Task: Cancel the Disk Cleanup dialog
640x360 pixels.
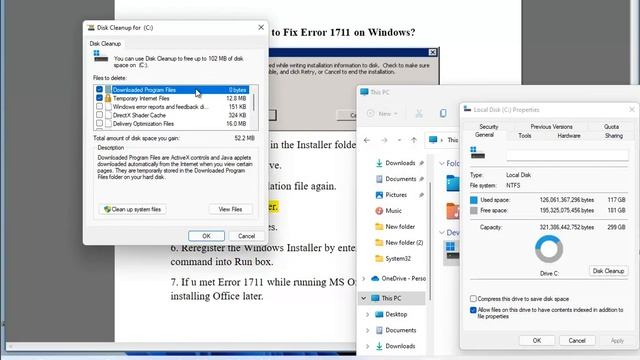Action: point(246,236)
